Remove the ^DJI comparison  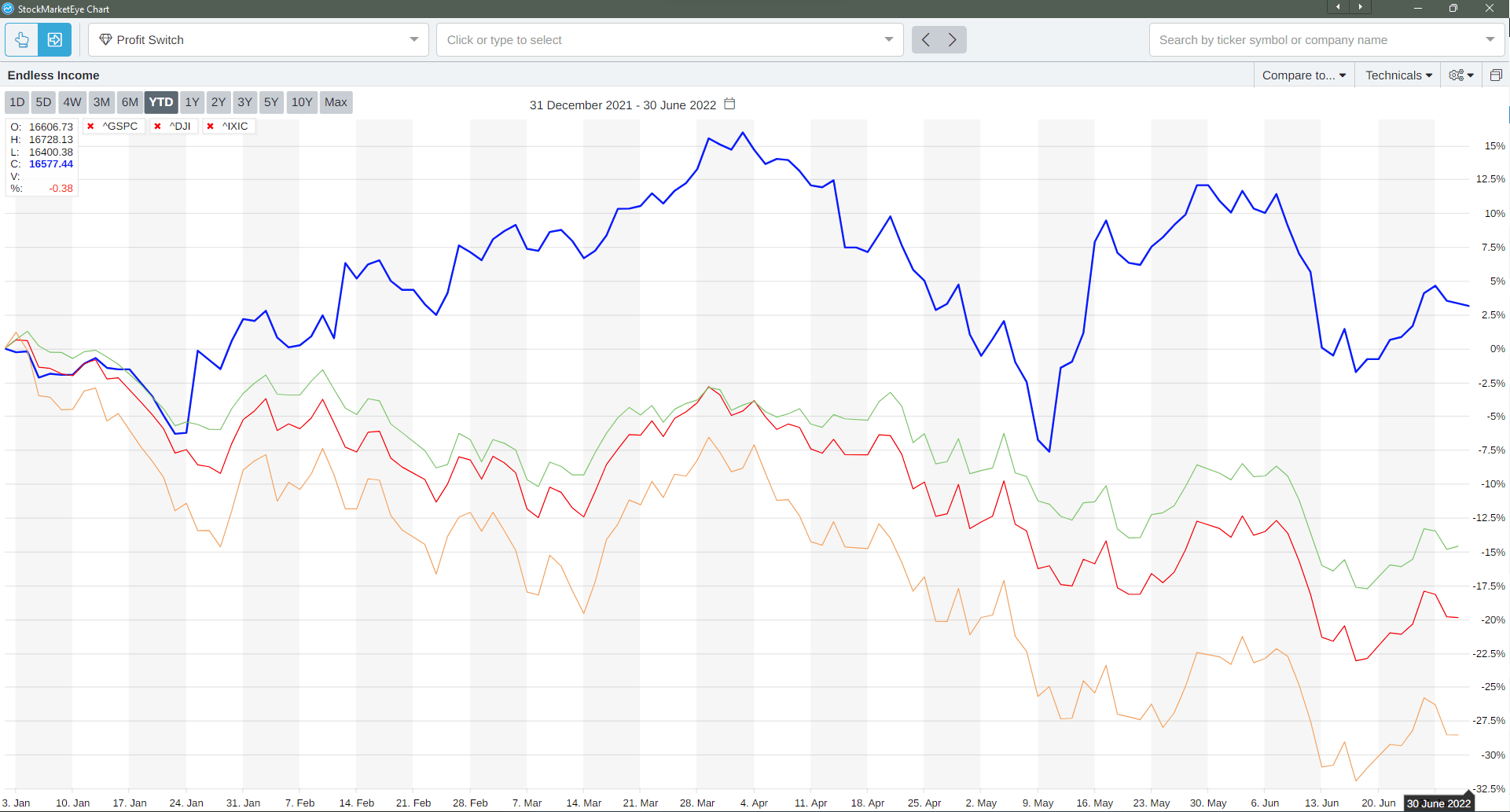coord(158,127)
